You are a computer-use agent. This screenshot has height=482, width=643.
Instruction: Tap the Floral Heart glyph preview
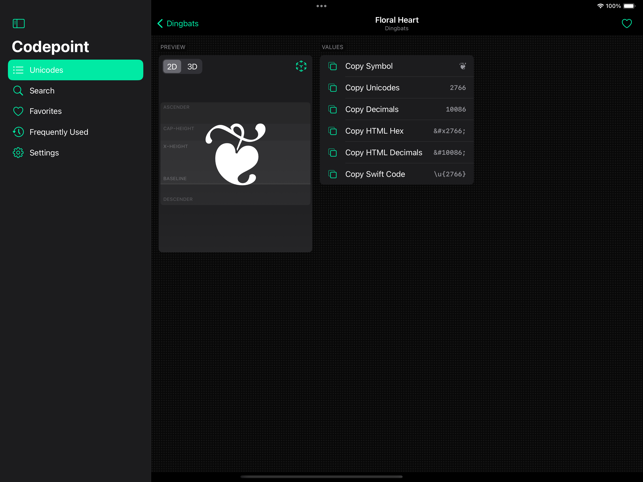235,154
